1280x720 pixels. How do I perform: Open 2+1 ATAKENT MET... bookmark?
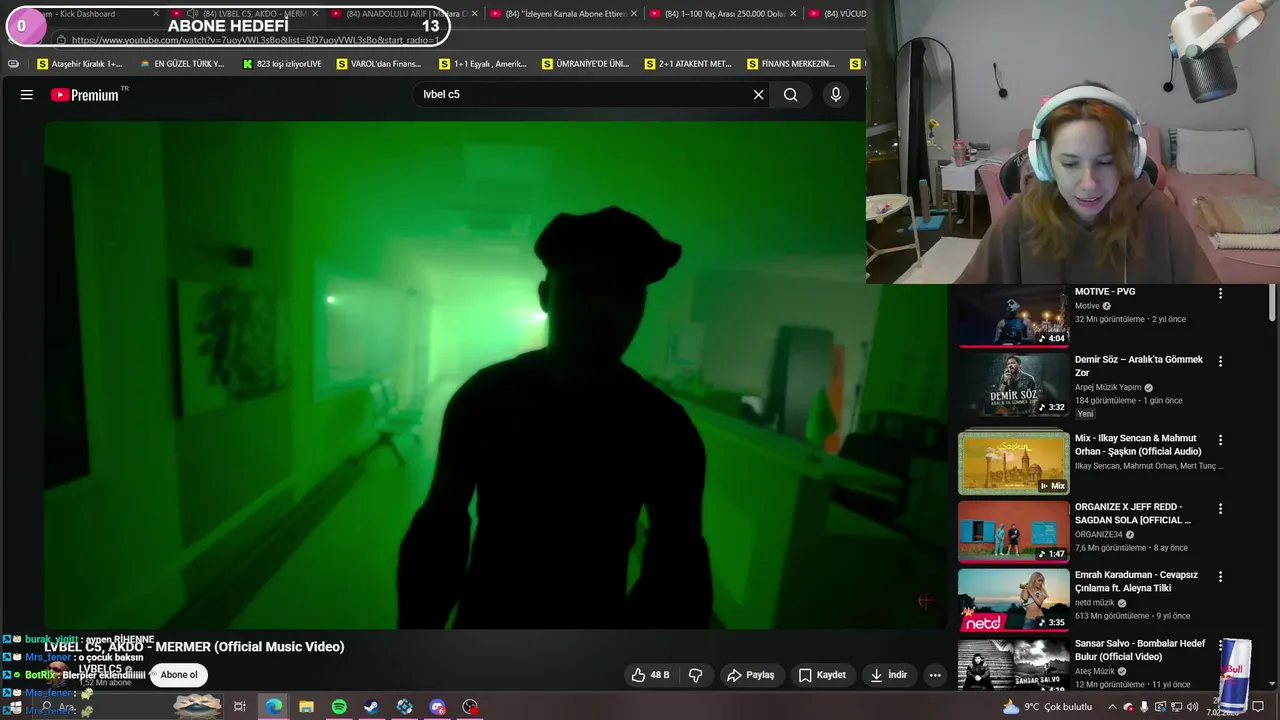(x=688, y=64)
